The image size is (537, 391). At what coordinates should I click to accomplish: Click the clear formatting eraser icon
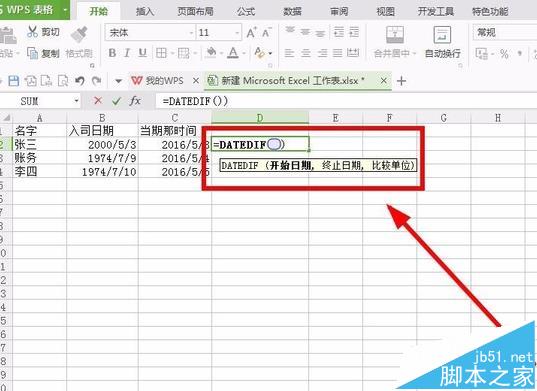click(x=259, y=53)
